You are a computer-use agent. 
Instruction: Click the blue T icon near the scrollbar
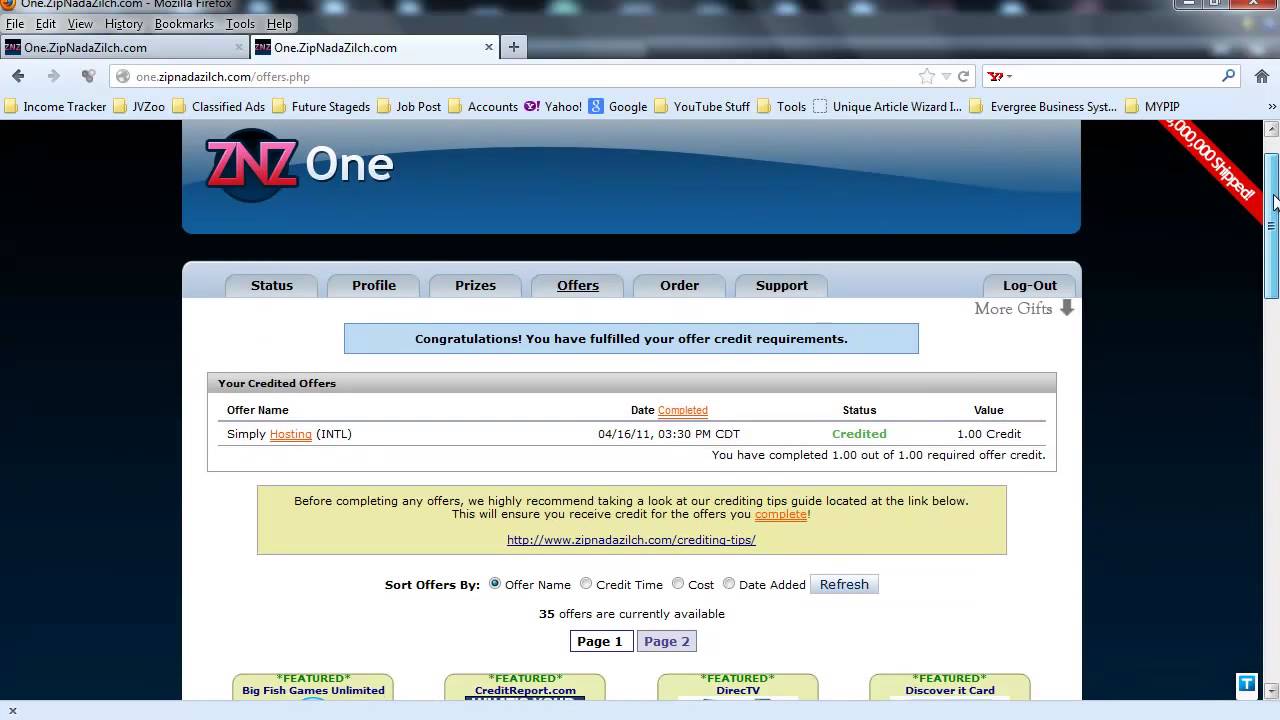coord(1247,684)
